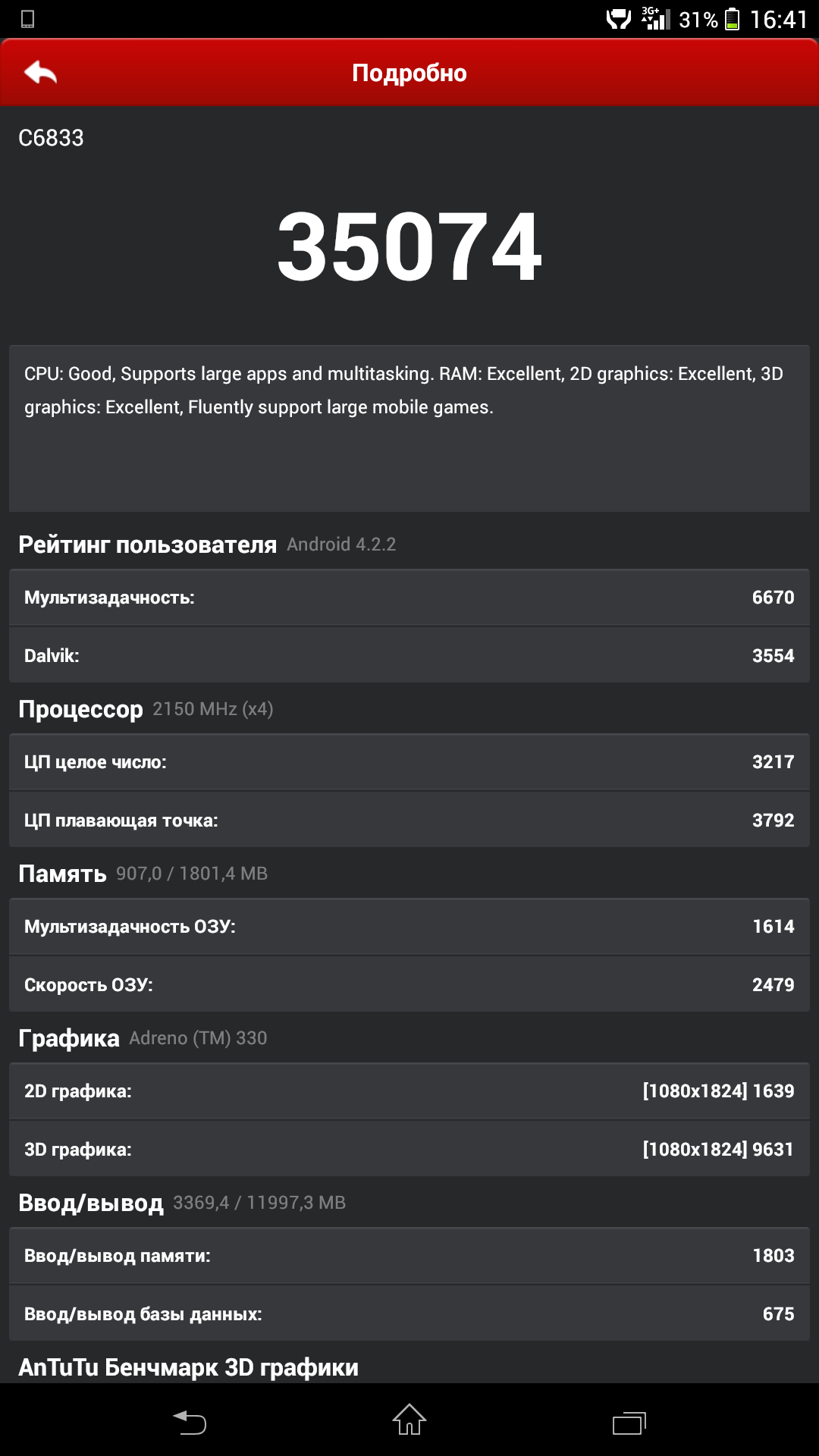Tap the Подробно header title
Viewport: 819px width, 1456px height.
pos(409,73)
